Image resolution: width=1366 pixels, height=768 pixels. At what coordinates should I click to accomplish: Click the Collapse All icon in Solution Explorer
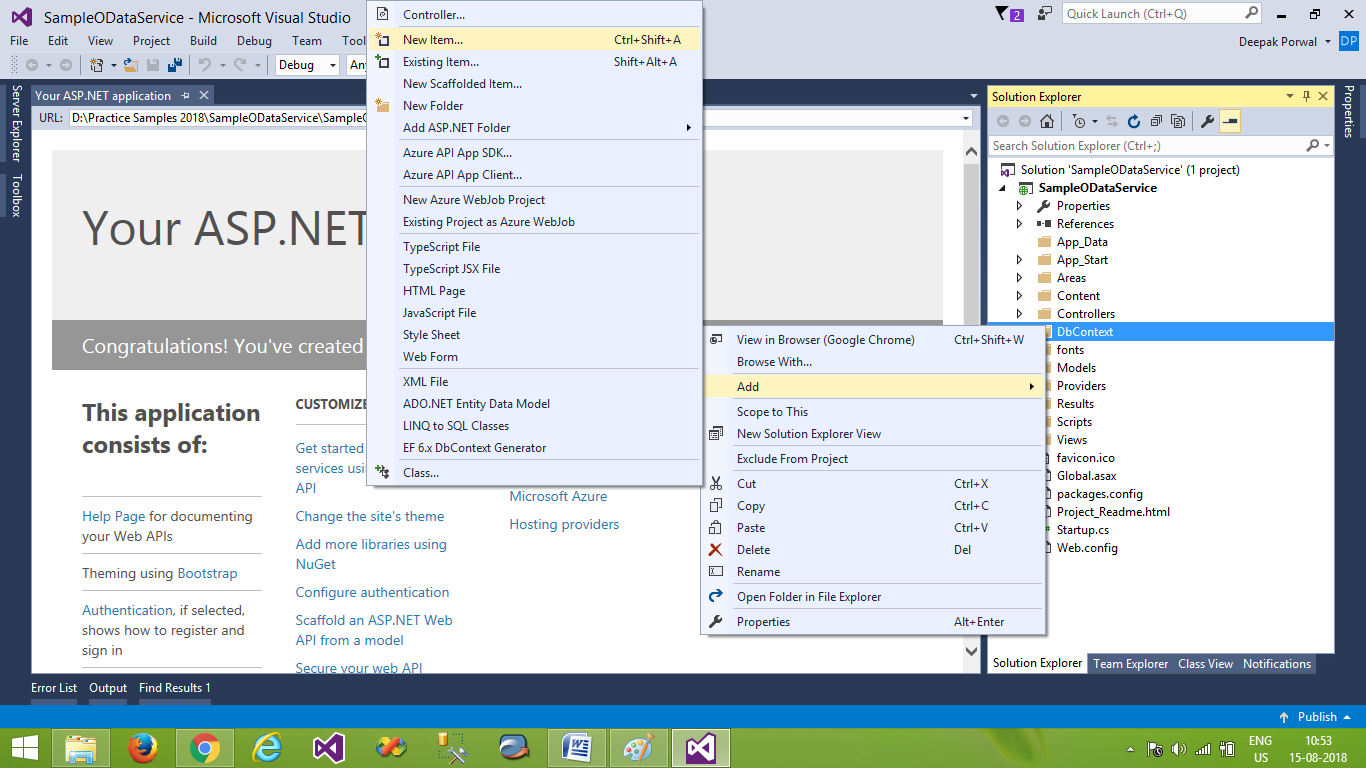[1155, 120]
